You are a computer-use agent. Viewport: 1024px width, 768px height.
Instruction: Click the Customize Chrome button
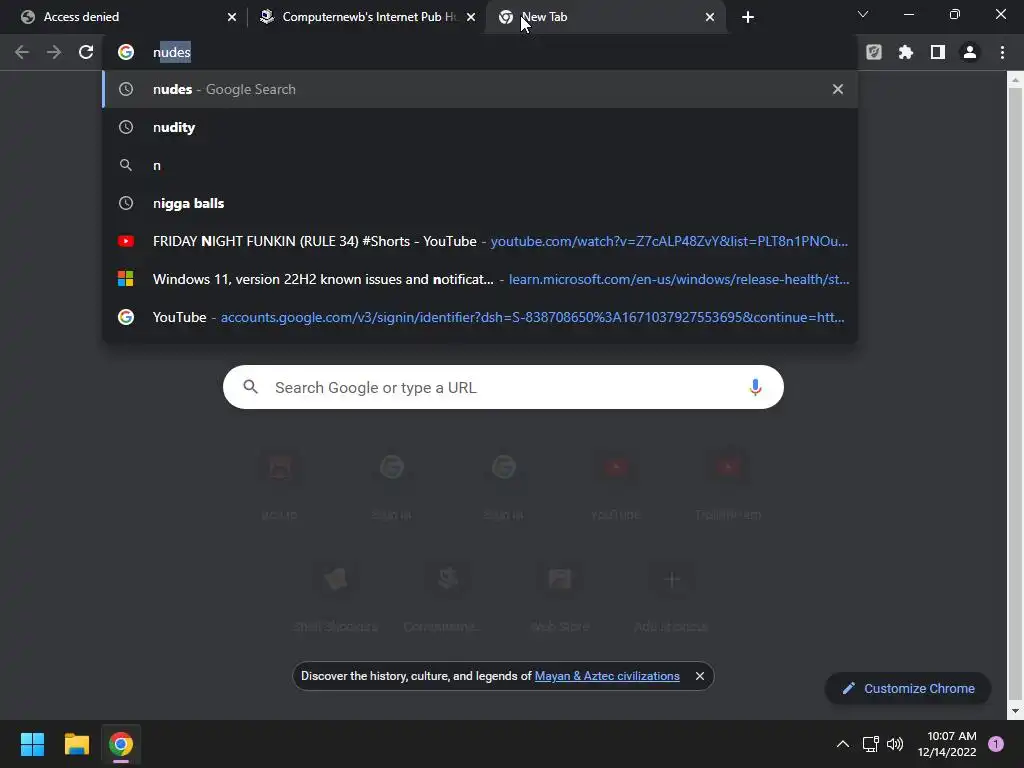pyautogui.click(x=908, y=688)
